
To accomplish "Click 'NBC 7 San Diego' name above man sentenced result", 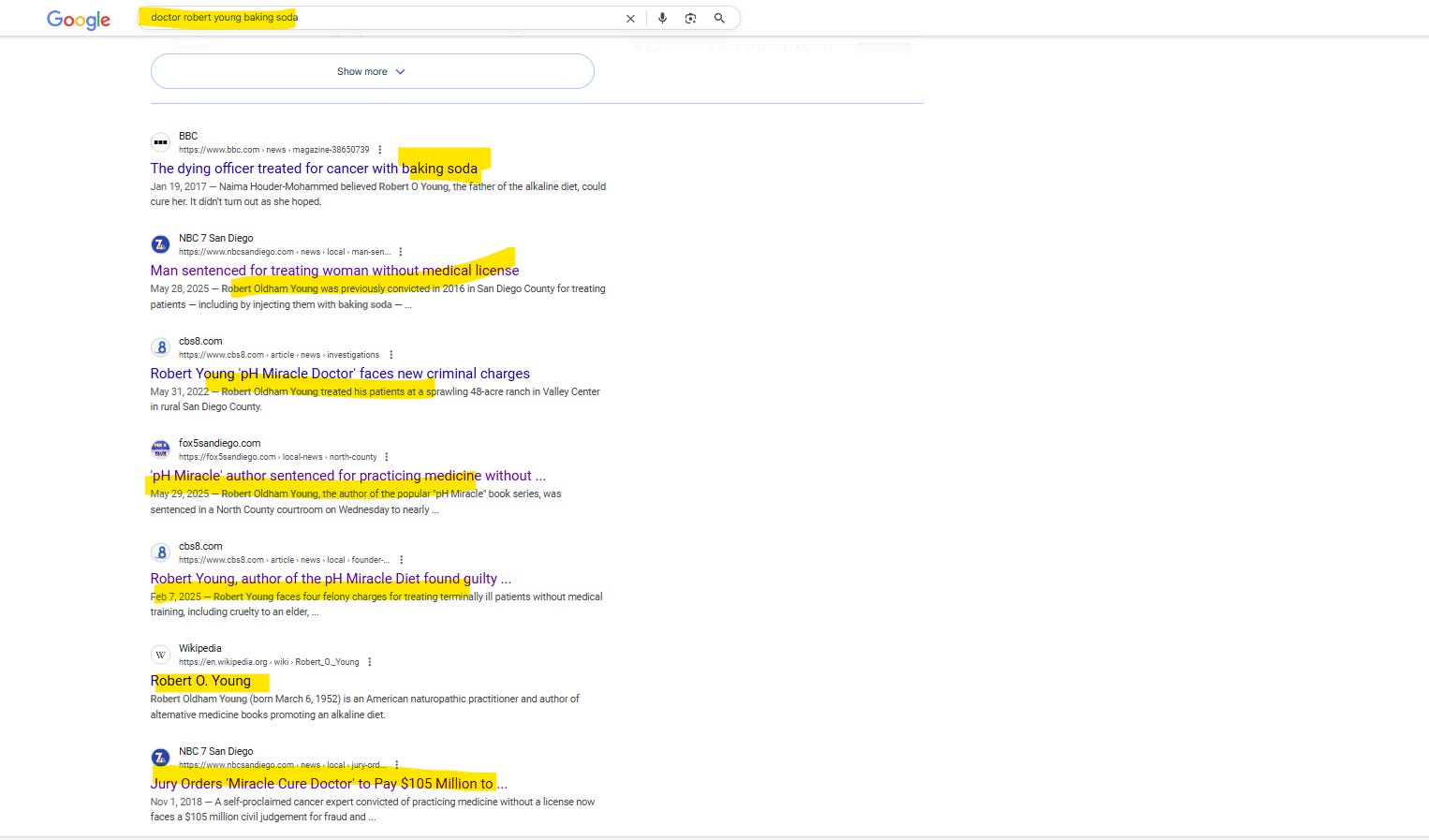I will [216, 238].
